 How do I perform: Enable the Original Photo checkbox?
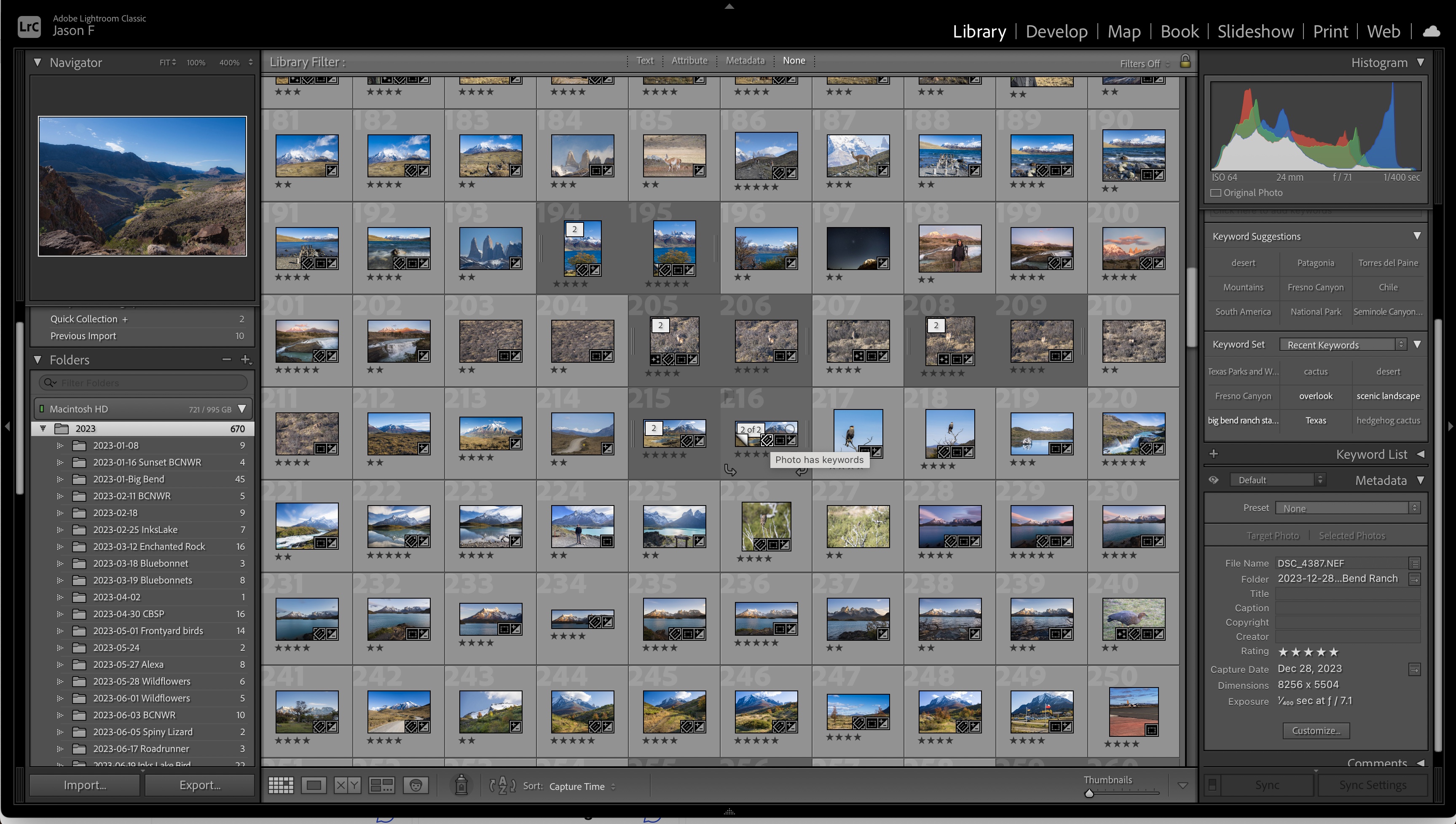pyautogui.click(x=1215, y=193)
